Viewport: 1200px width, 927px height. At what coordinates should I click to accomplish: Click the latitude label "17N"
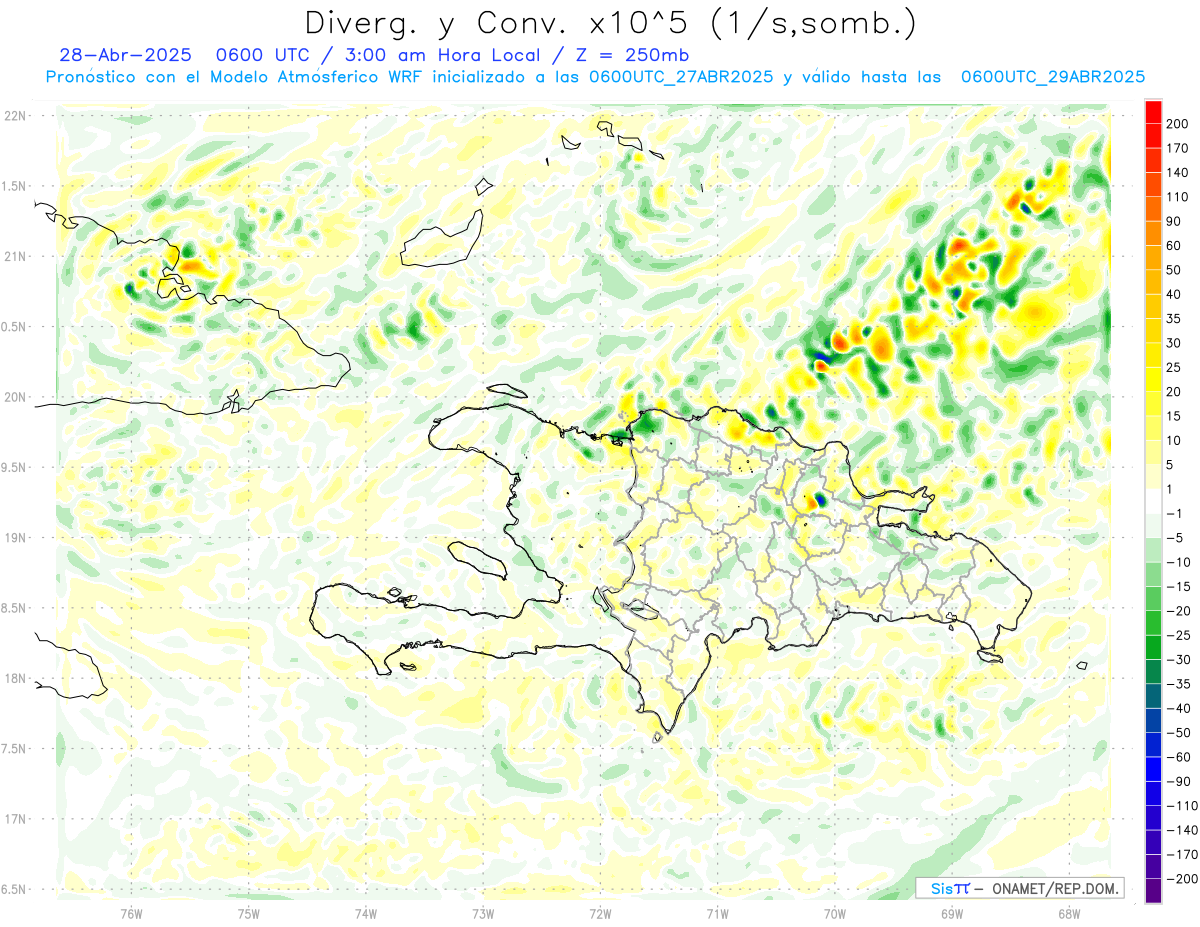[15, 819]
